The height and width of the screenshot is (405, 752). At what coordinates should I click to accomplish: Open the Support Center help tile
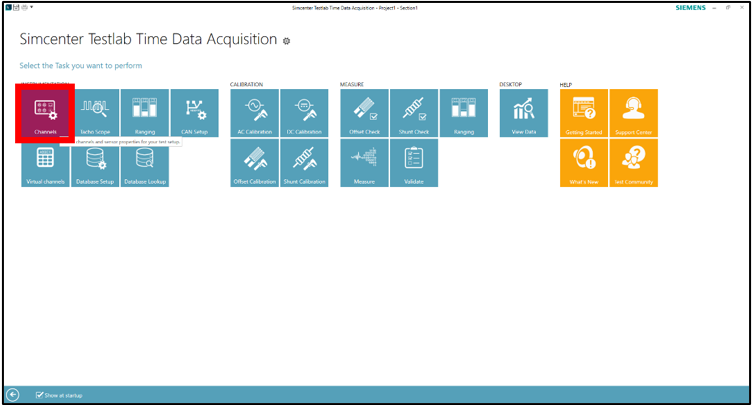click(634, 113)
